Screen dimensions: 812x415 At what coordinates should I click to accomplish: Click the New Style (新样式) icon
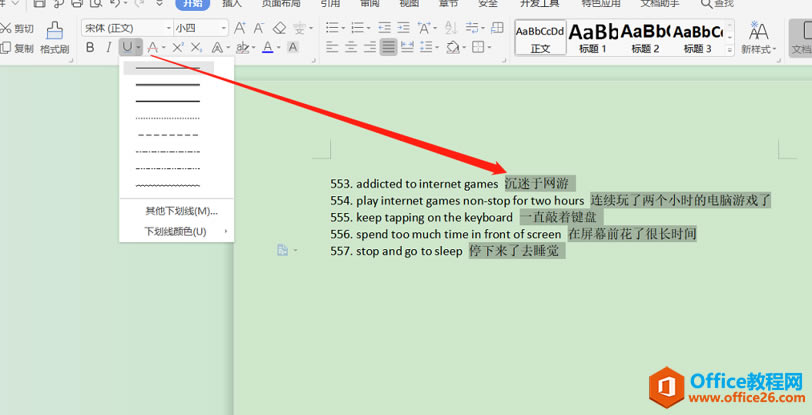click(x=758, y=31)
